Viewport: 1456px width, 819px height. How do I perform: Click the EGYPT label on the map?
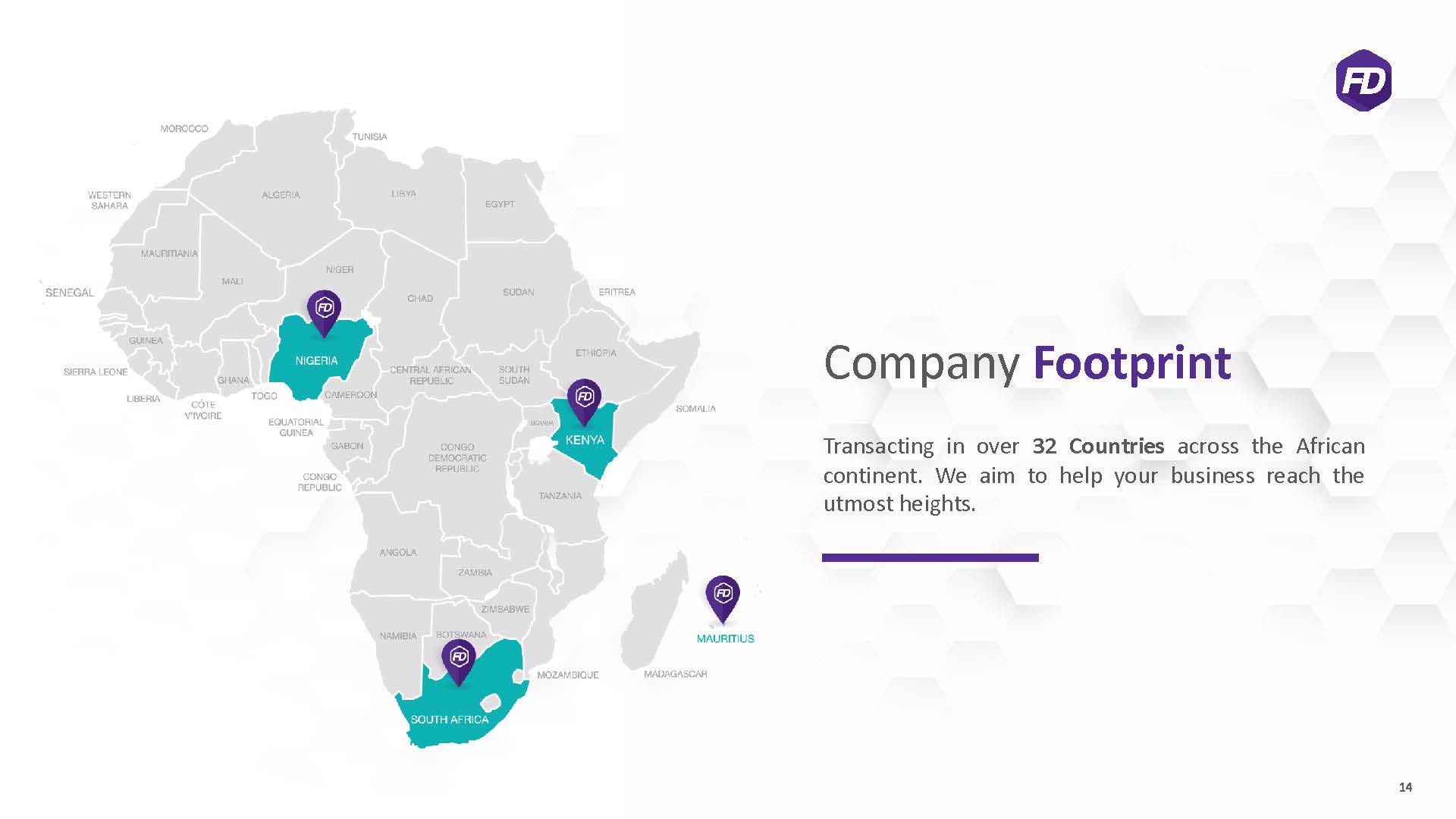500,204
